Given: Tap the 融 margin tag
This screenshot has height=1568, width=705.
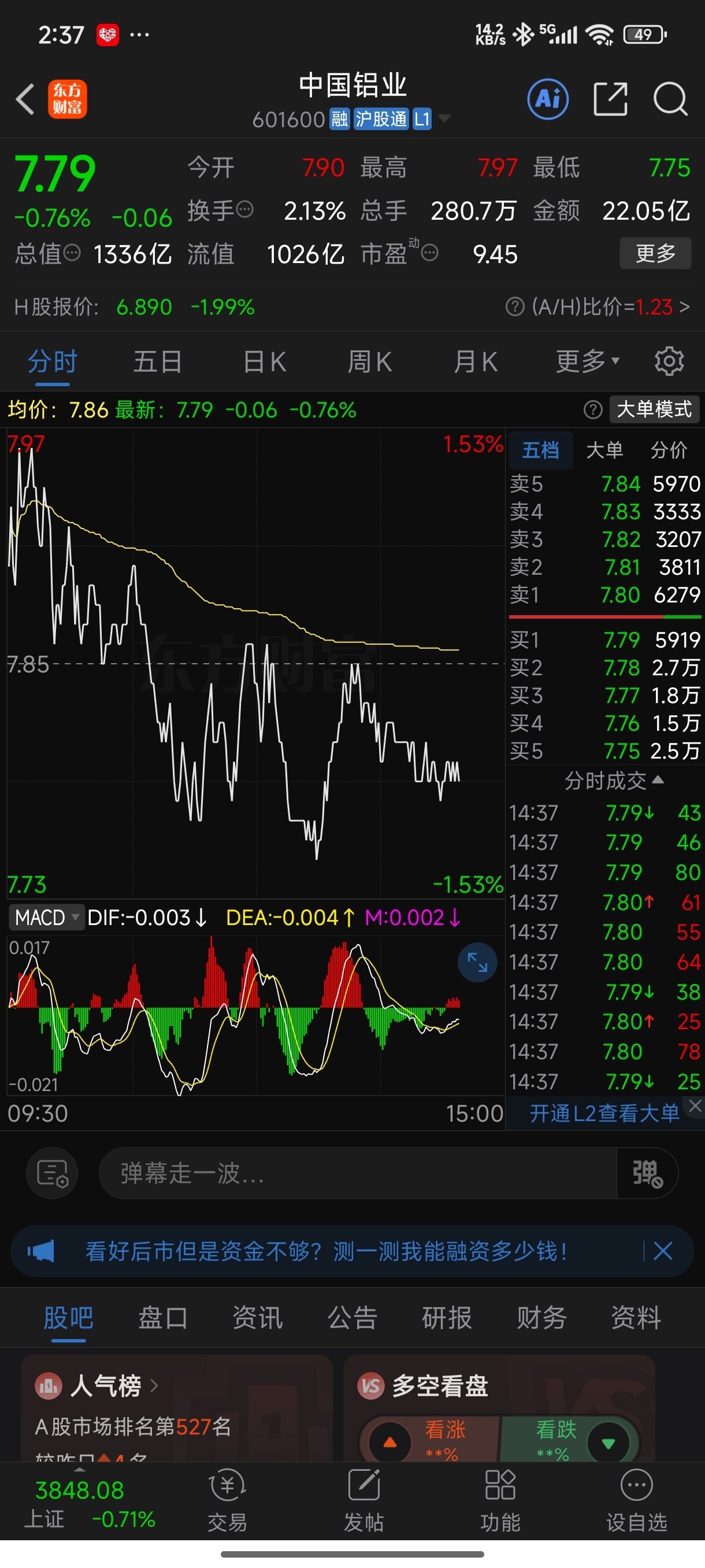Looking at the screenshot, I should 339,119.
